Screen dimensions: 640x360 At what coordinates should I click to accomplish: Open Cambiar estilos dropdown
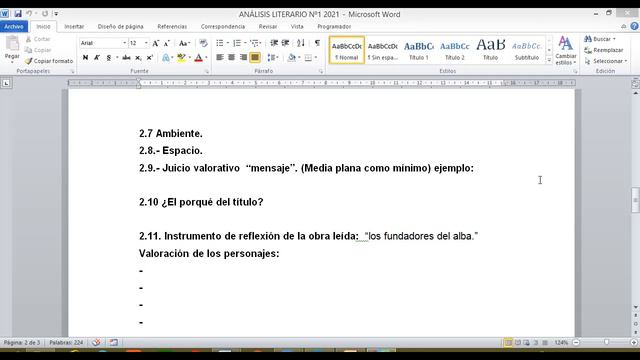click(x=566, y=51)
